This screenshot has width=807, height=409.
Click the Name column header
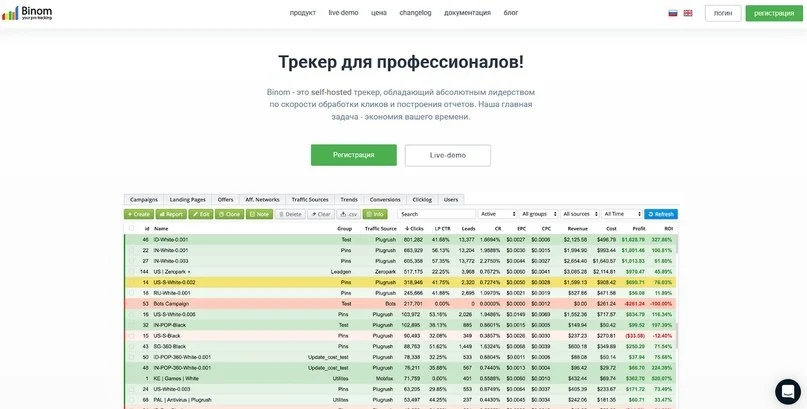coord(161,228)
